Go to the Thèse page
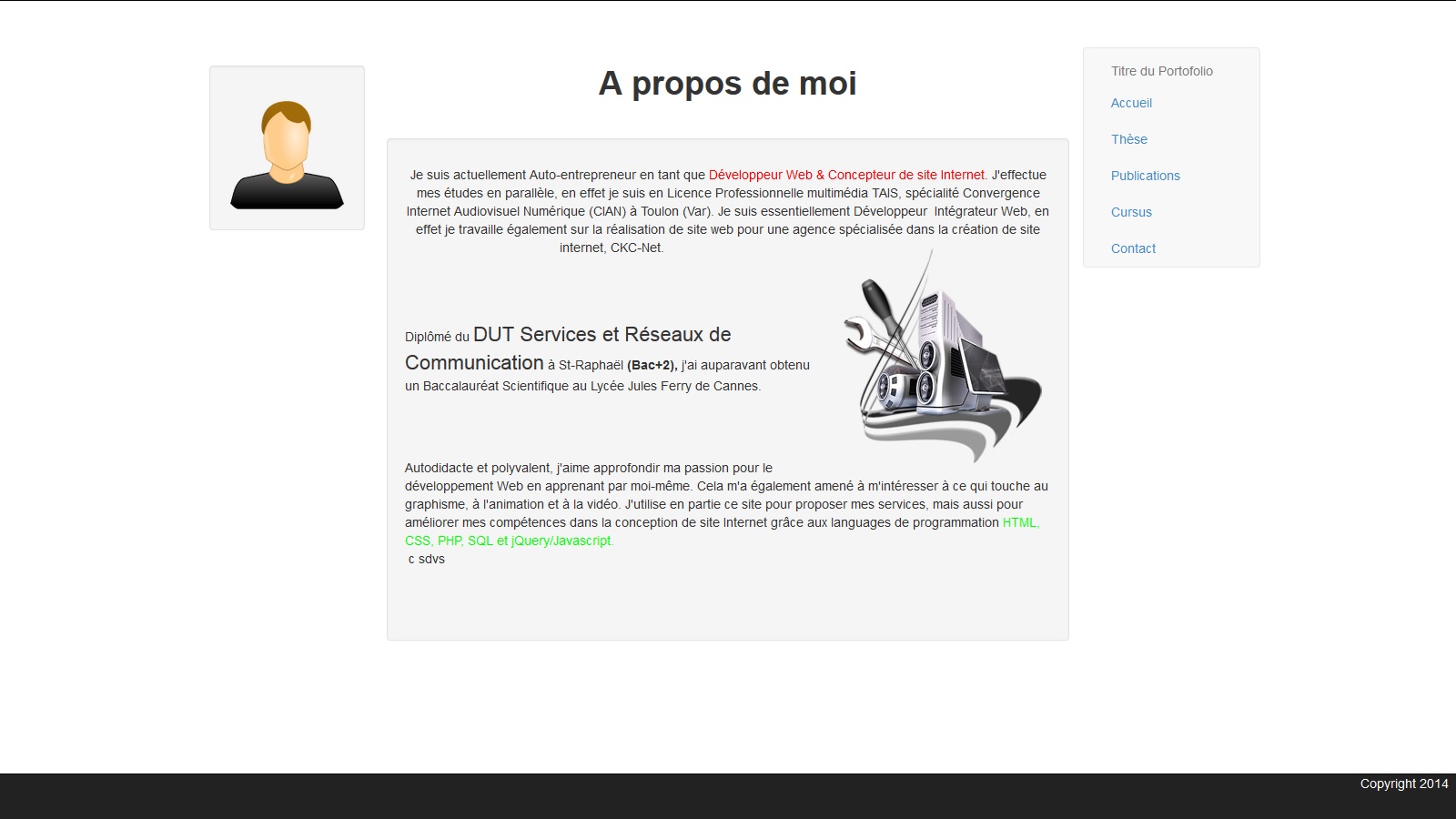The image size is (1456, 819). click(x=1128, y=139)
